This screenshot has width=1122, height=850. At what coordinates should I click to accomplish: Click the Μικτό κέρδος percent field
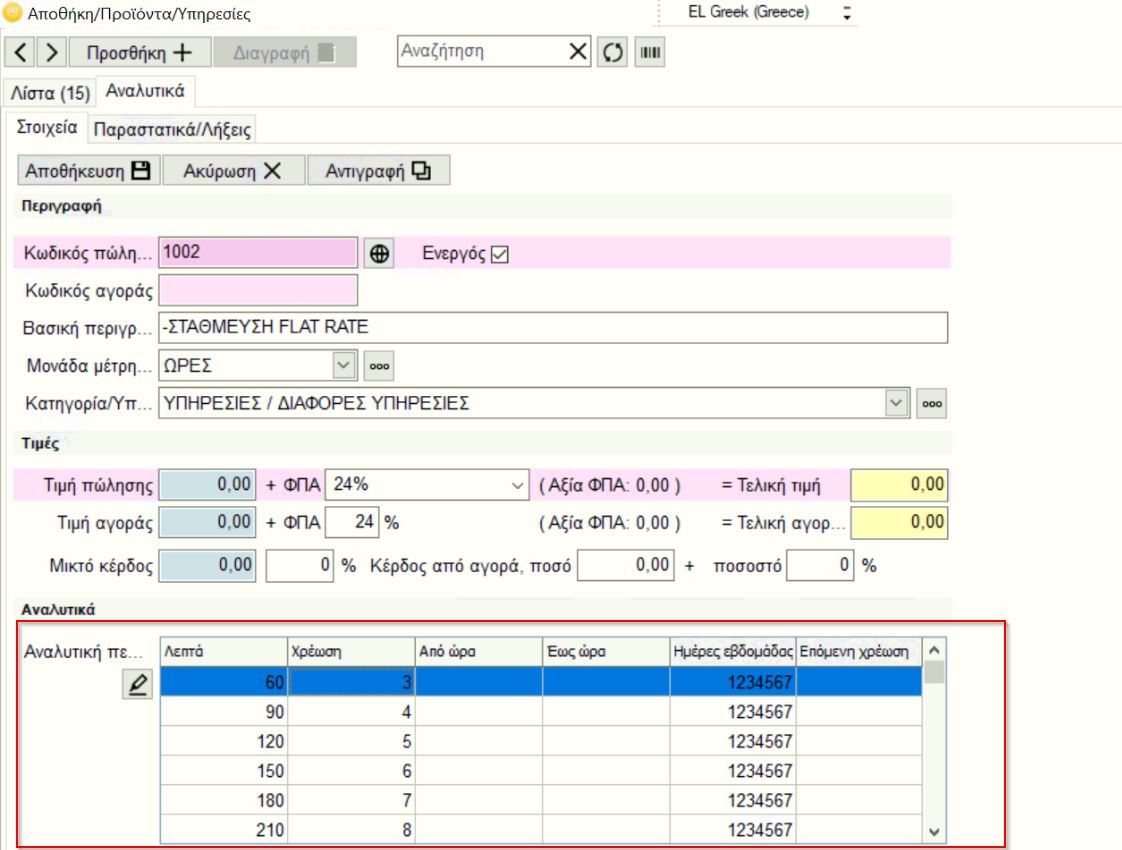(300, 566)
